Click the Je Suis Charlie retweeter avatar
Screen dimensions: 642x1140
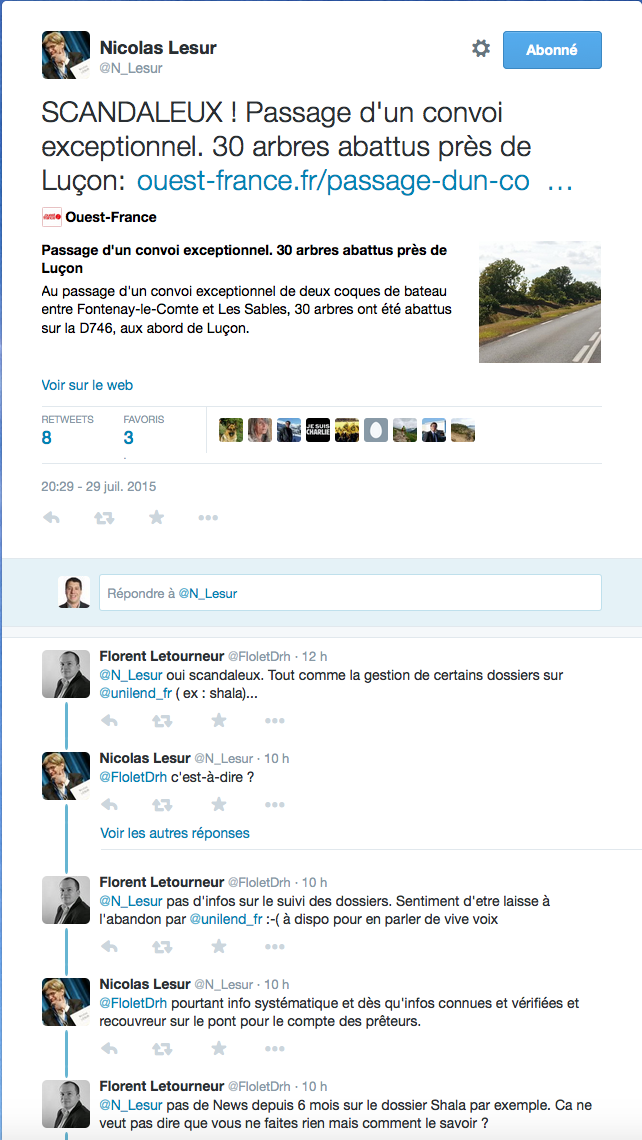(318, 430)
